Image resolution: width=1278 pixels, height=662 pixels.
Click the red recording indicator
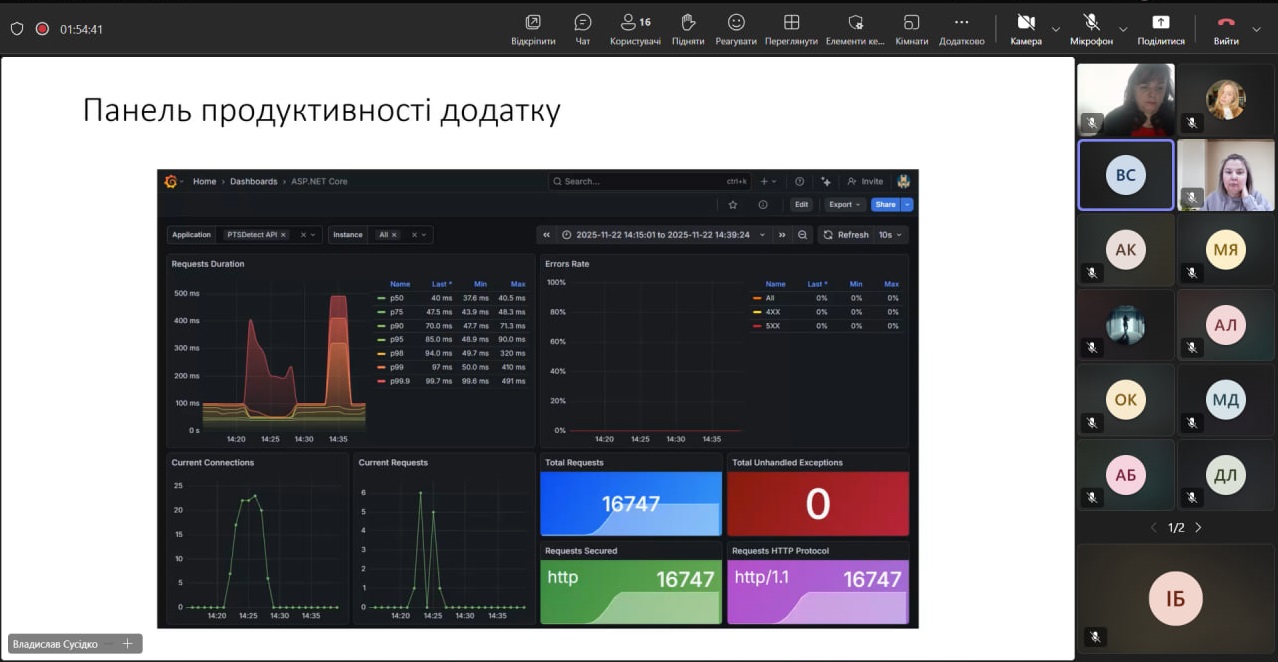[x=42, y=29]
